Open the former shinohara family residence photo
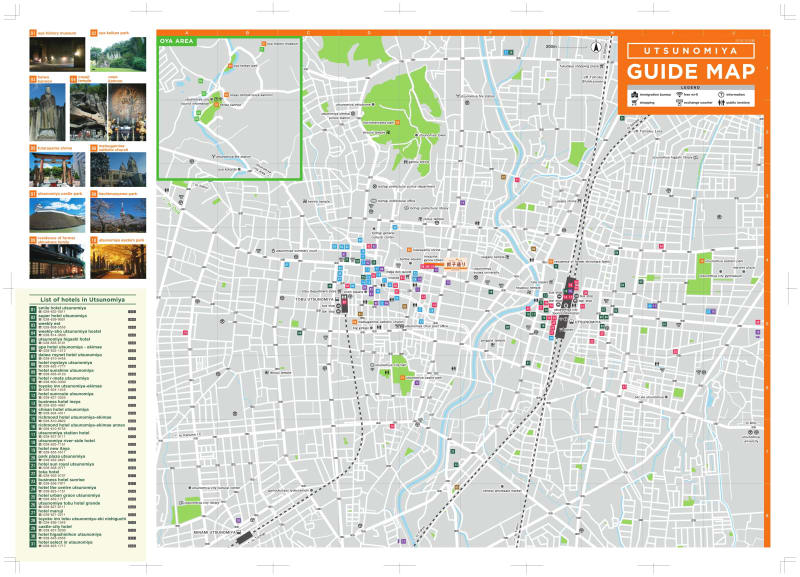 [x=57, y=262]
